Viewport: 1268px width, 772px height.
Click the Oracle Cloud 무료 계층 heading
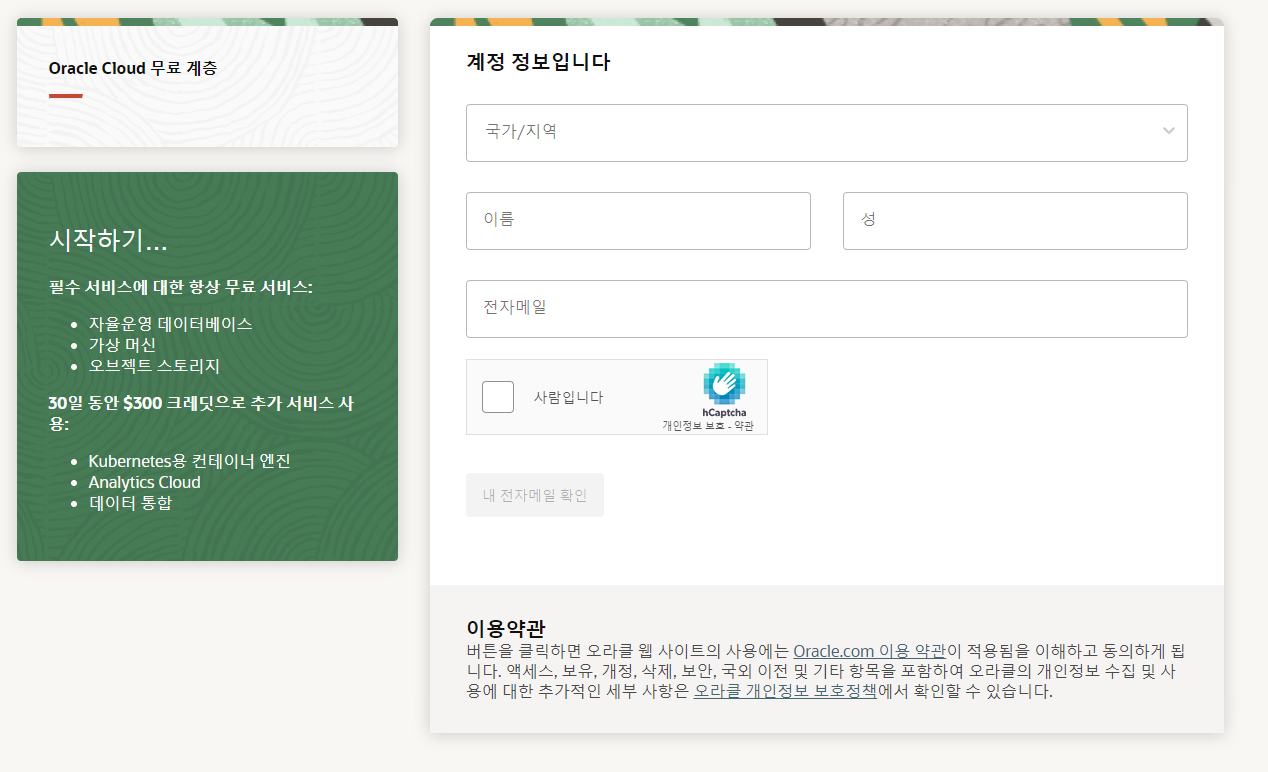click(x=133, y=69)
